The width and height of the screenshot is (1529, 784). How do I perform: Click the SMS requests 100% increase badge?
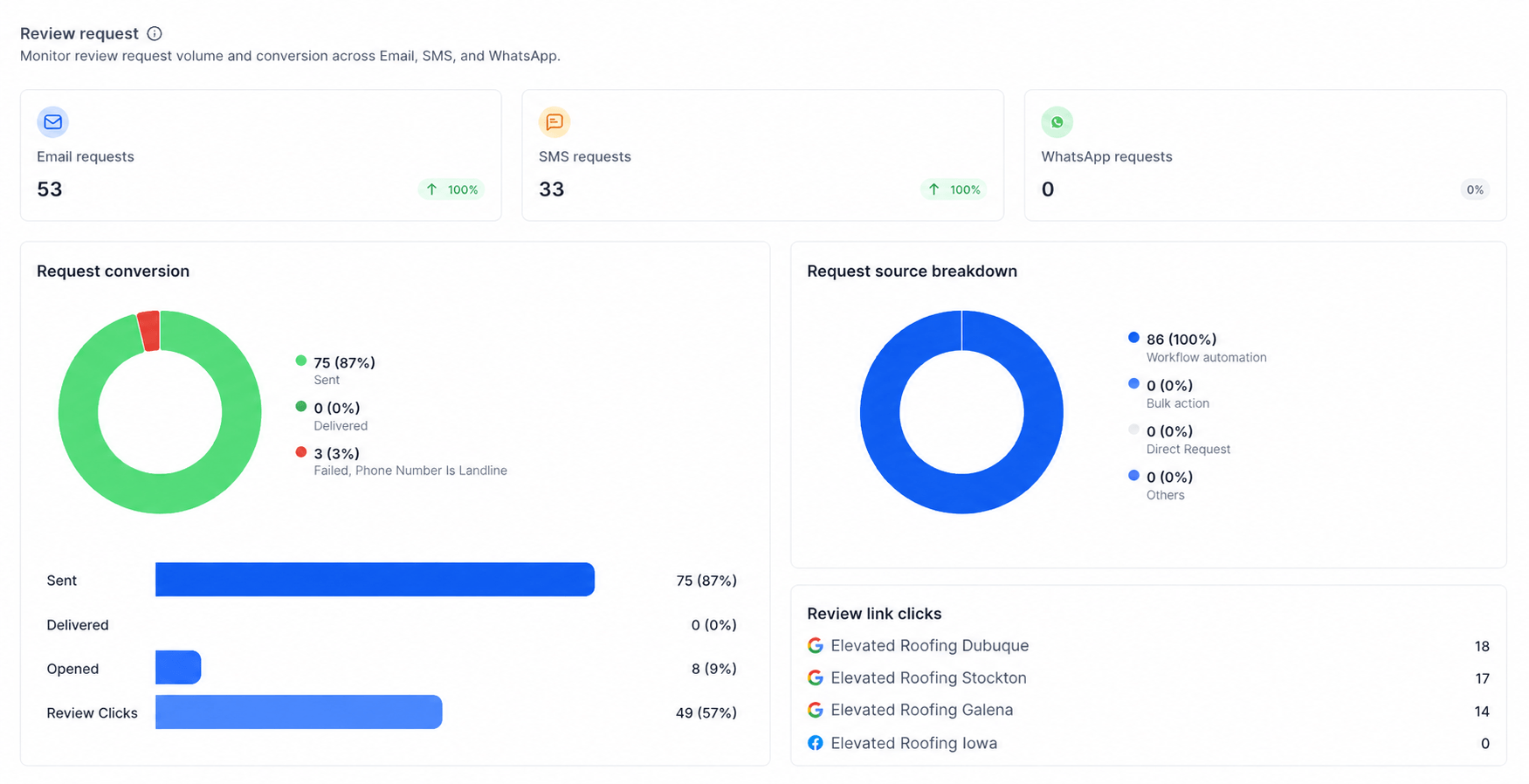tap(954, 189)
